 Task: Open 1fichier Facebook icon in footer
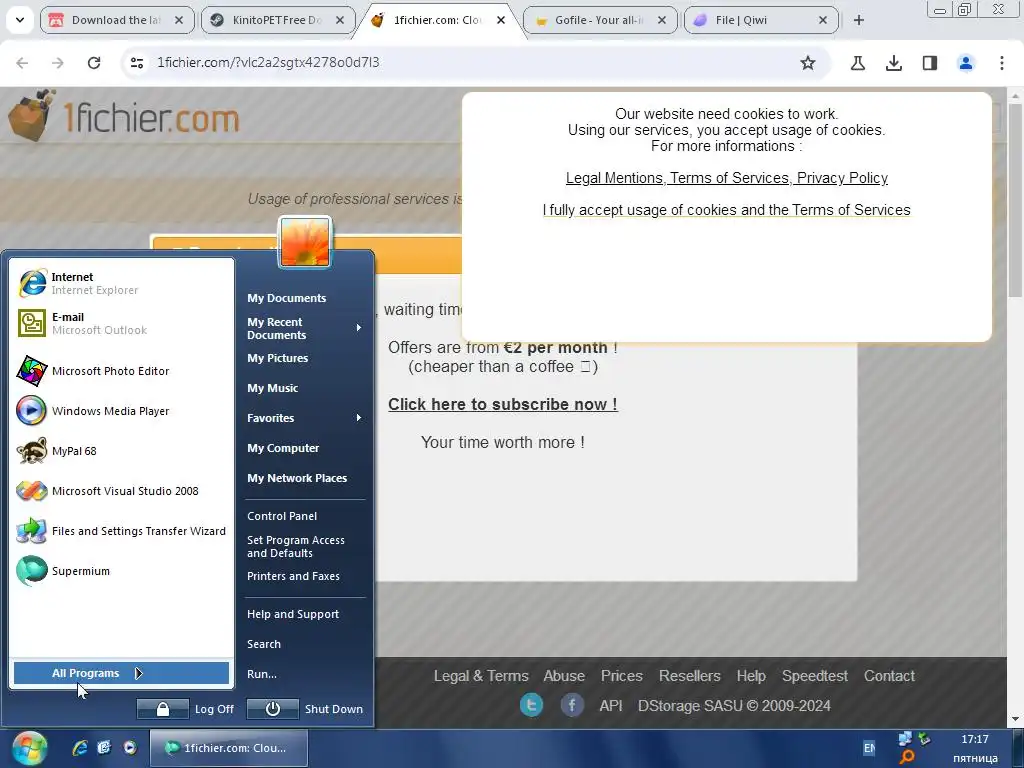click(572, 705)
